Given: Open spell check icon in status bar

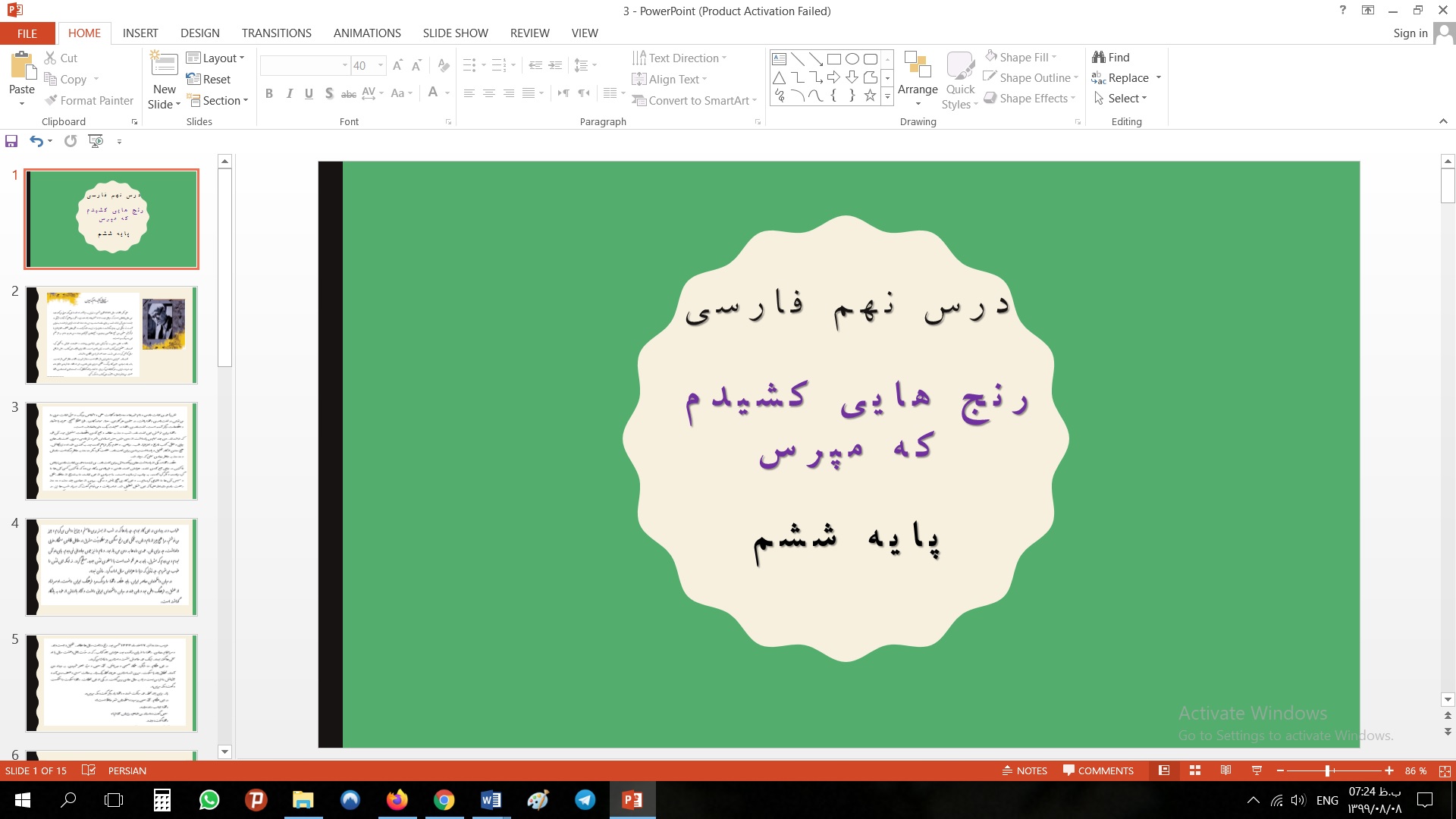Looking at the screenshot, I should [89, 770].
